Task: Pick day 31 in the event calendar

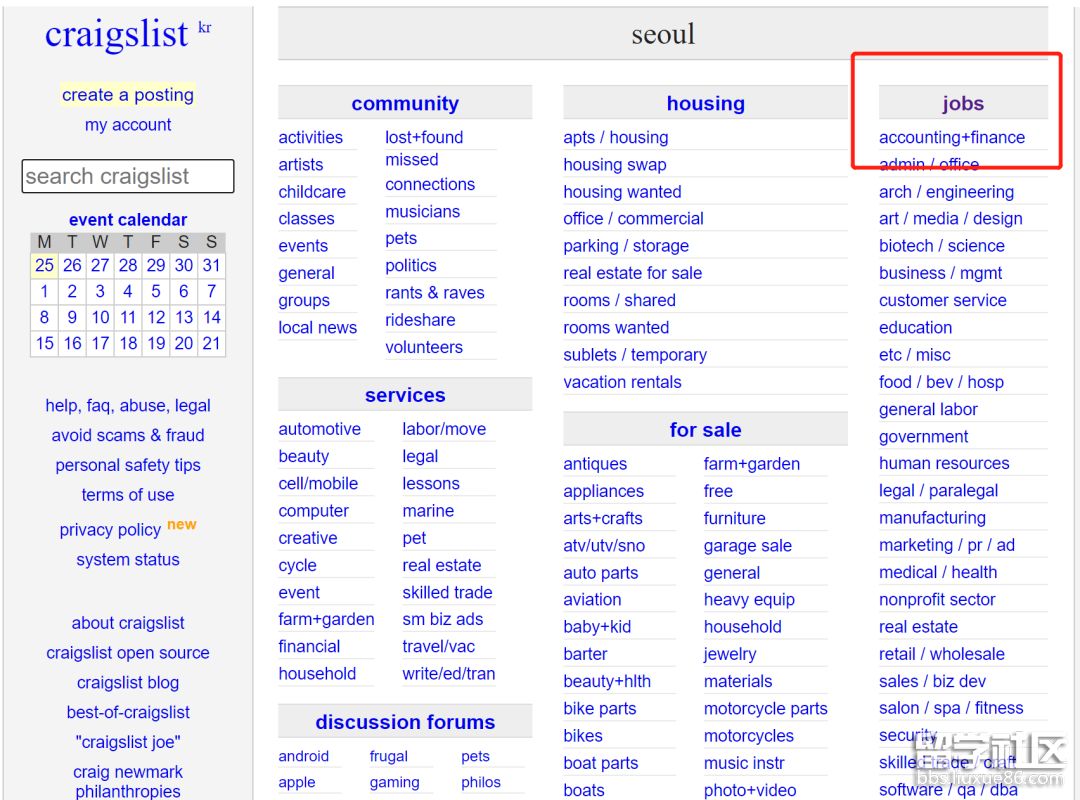Action: point(211,265)
